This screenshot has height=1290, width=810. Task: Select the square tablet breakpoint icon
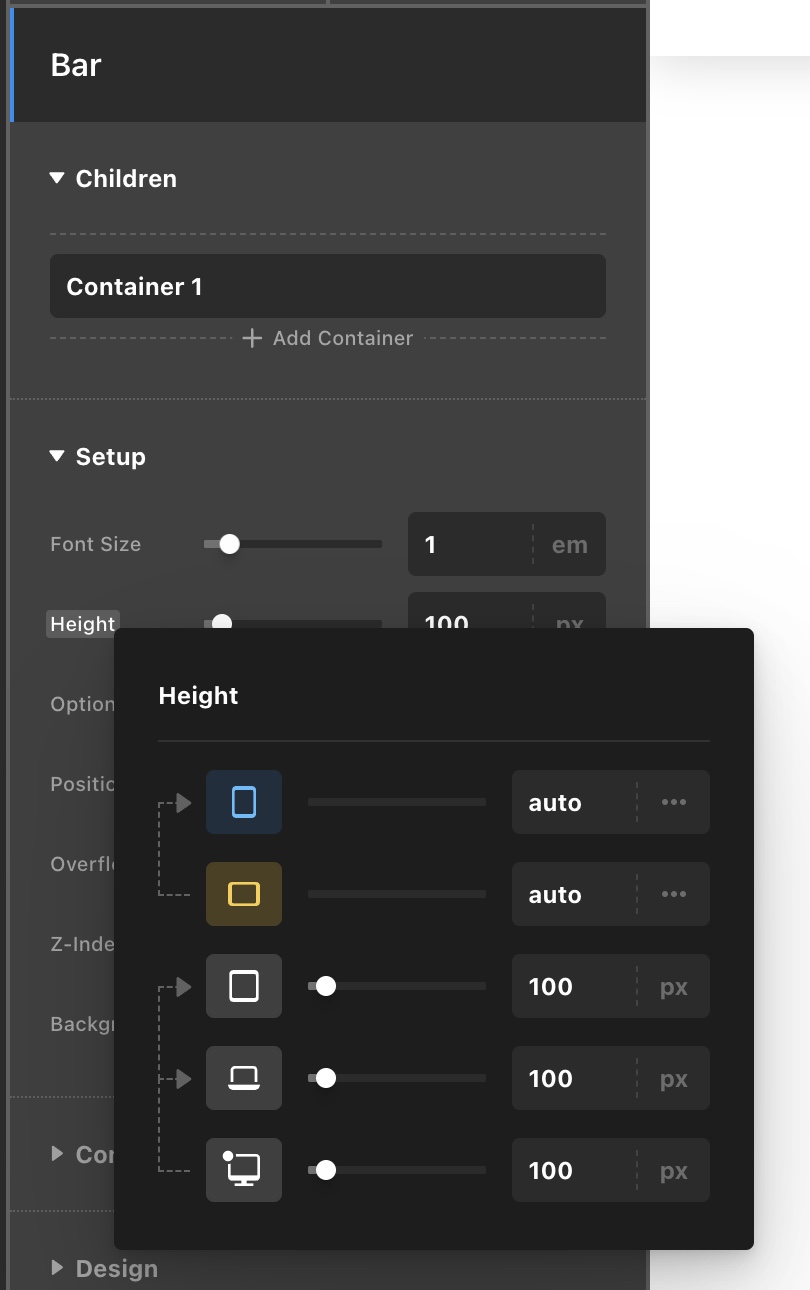coord(244,986)
